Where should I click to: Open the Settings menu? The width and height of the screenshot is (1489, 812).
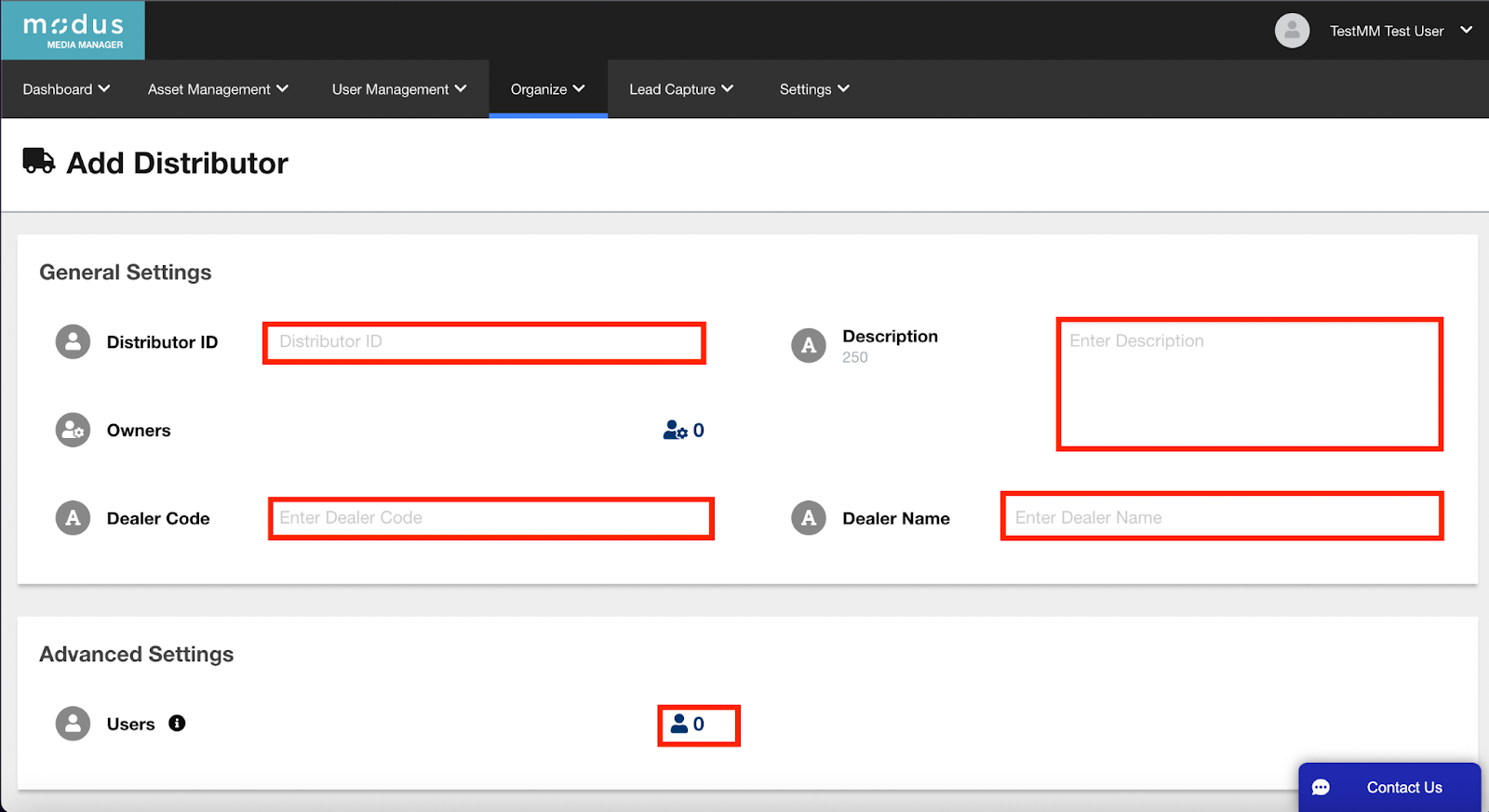[814, 89]
